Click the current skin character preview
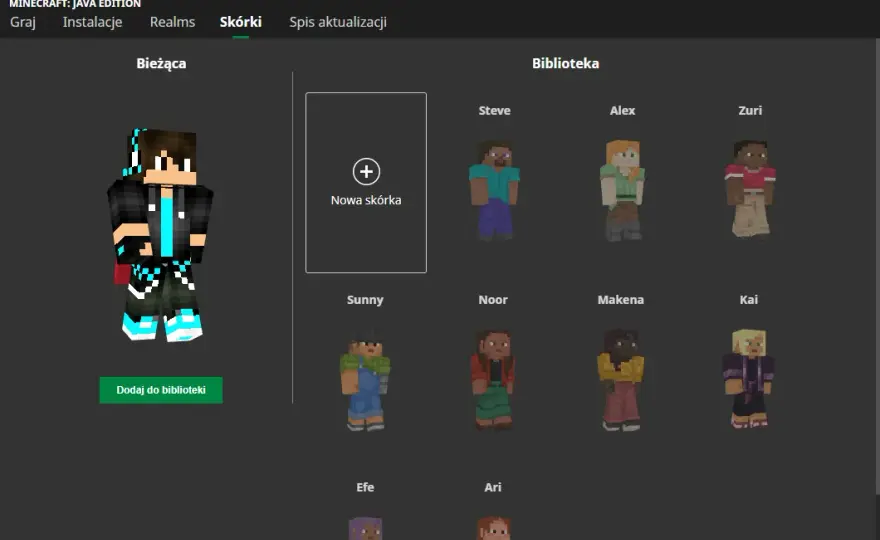Image resolution: width=880 pixels, height=540 pixels. 161,235
